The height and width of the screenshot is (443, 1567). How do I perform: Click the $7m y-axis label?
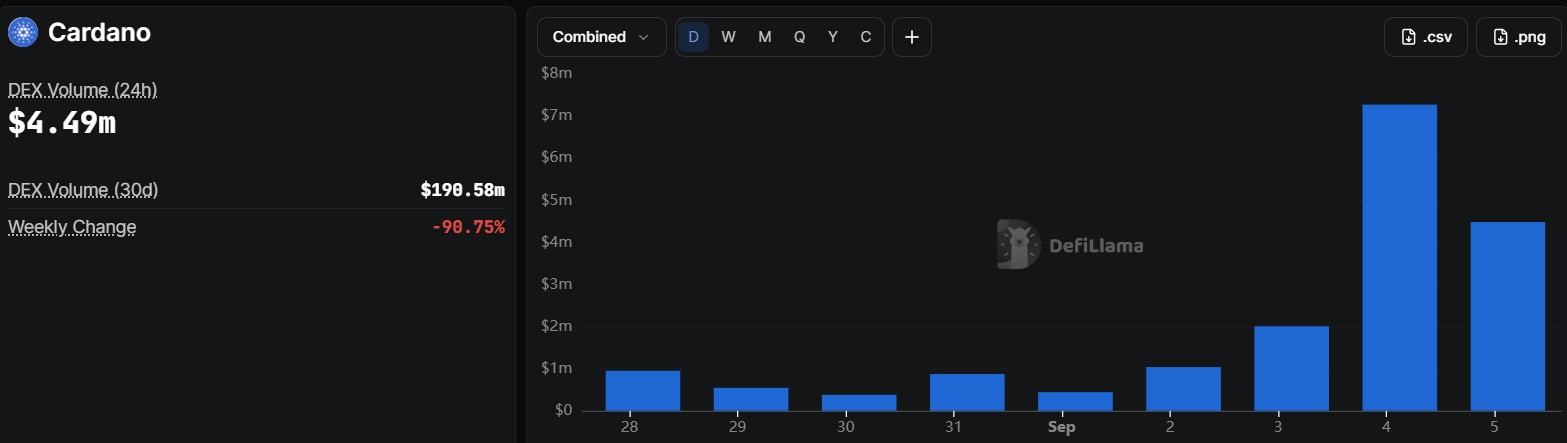556,115
